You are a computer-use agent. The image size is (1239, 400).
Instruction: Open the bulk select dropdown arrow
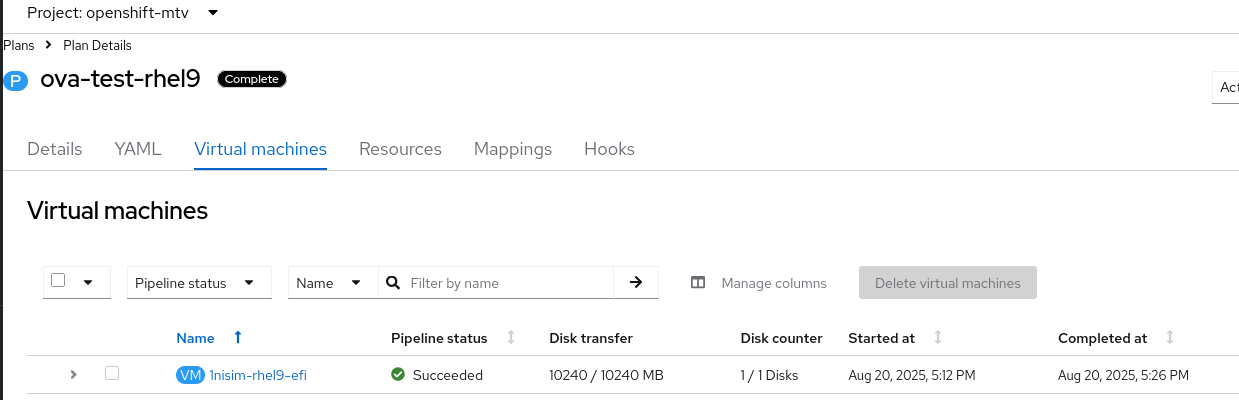(x=88, y=283)
